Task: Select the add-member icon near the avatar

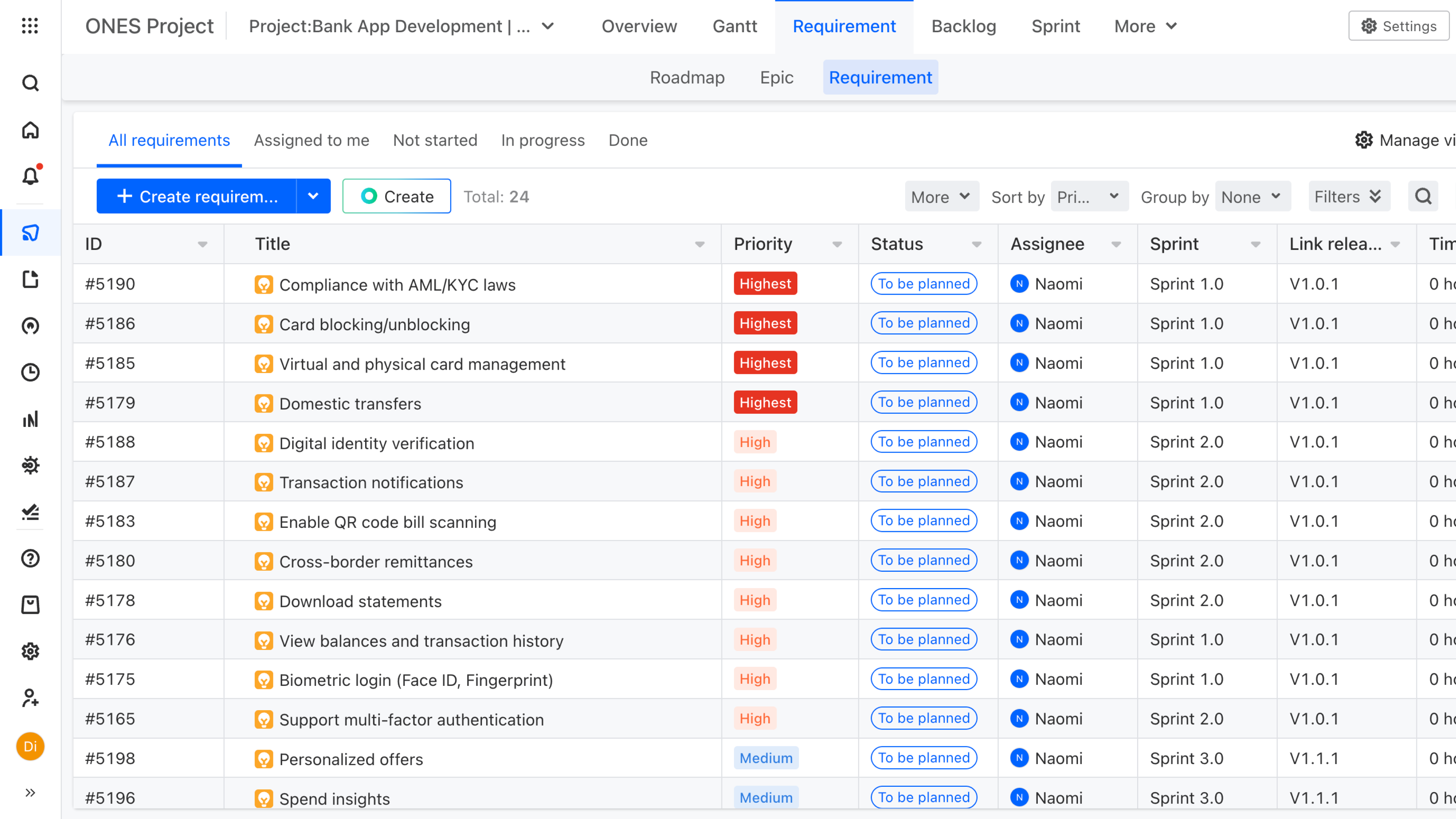Action: point(30,698)
